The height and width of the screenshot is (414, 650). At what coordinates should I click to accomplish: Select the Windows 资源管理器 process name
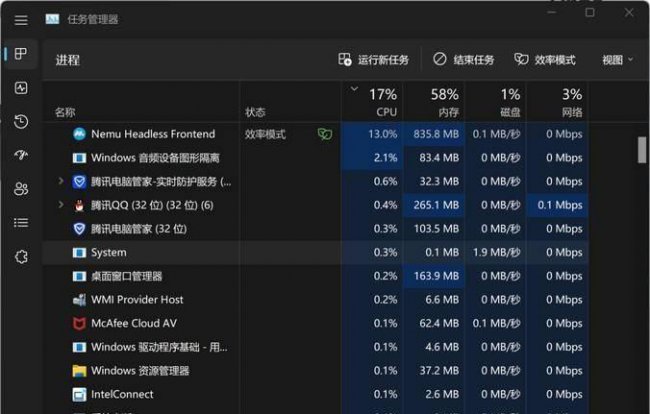(x=140, y=371)
